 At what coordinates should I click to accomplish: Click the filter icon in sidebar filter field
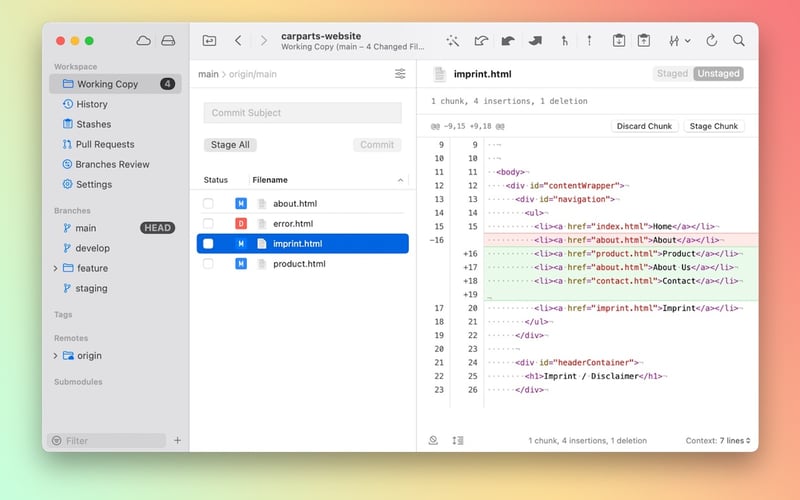point(57,441)
